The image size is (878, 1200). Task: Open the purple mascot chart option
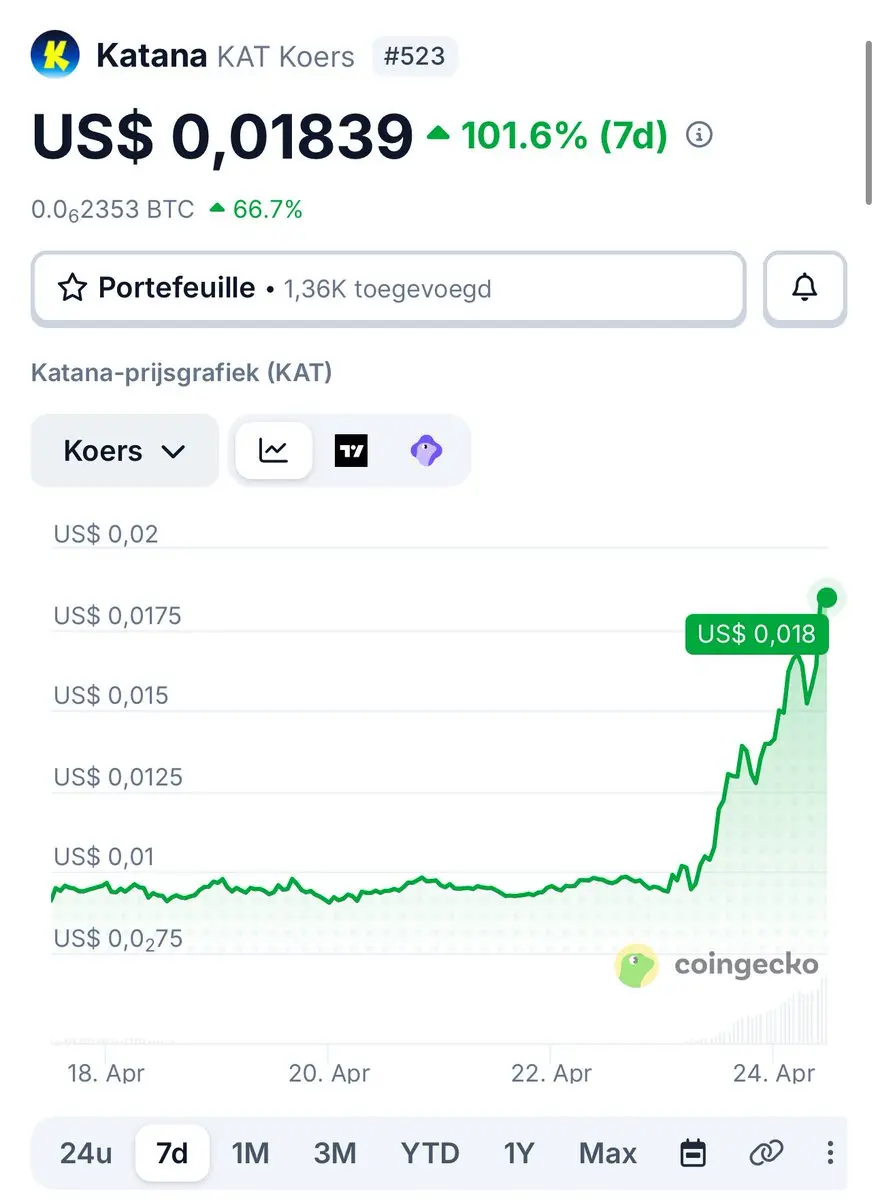pos(427,451)
